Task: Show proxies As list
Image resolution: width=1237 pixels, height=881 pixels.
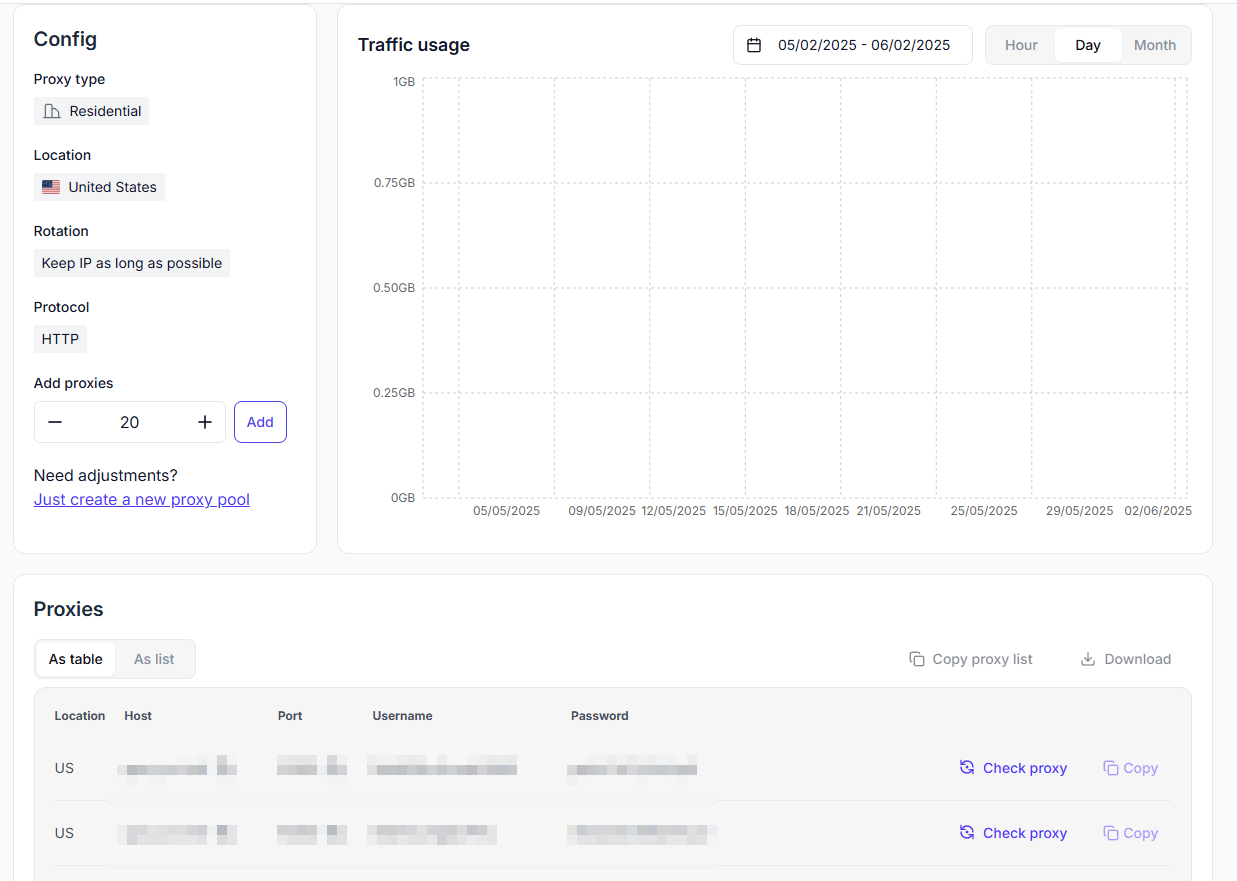Action: [x=154, y=659]
